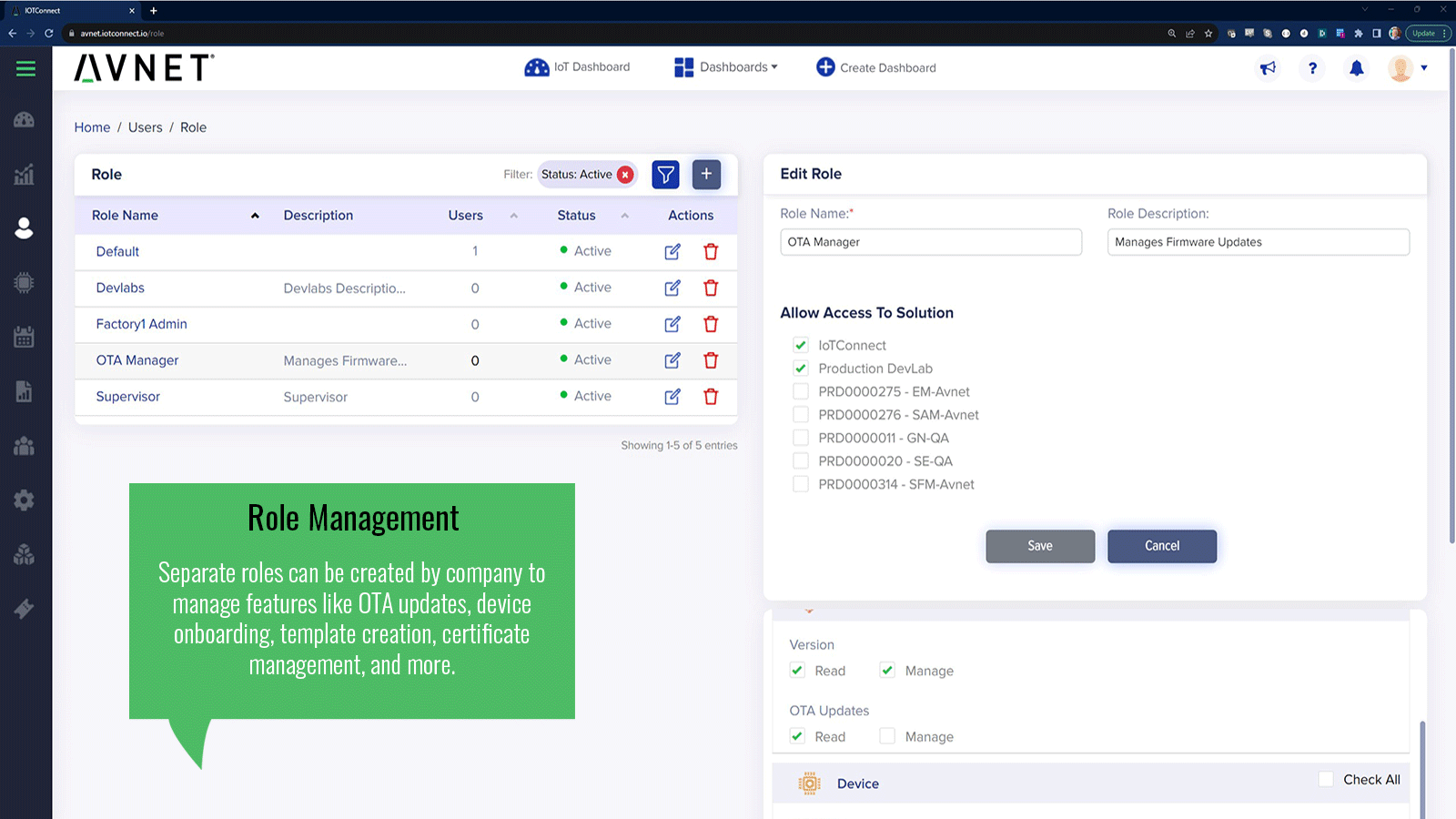
Task: Edit the OTA Manager role
Action: (672, 360)
